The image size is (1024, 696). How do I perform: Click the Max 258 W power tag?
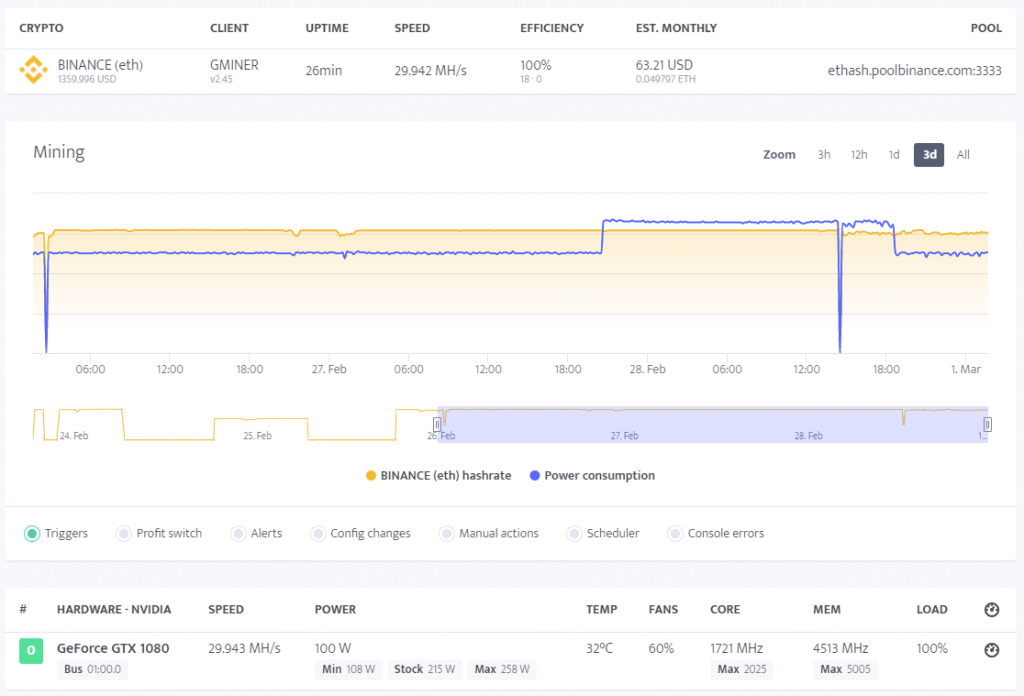click(x=502, y=669)
